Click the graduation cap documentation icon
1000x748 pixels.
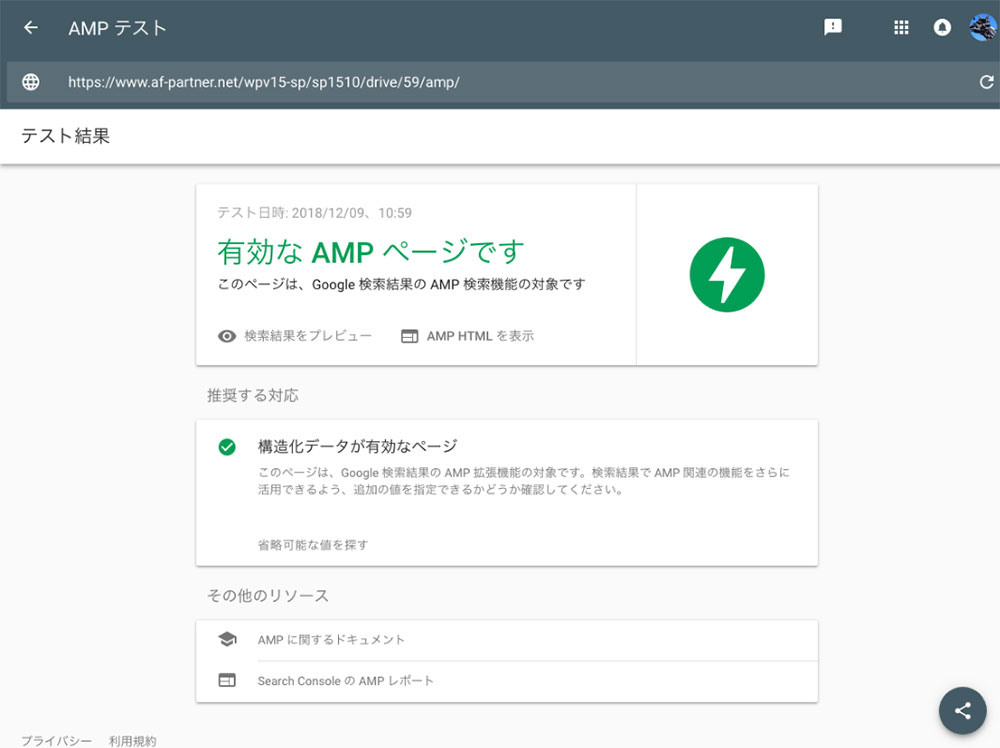pos(227,639)
